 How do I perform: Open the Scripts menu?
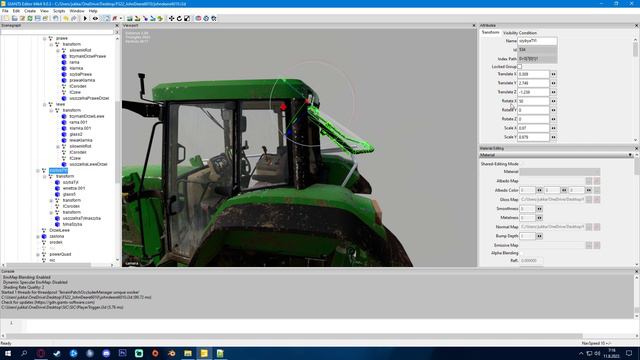pyautogui.click(x=59, y=11)
